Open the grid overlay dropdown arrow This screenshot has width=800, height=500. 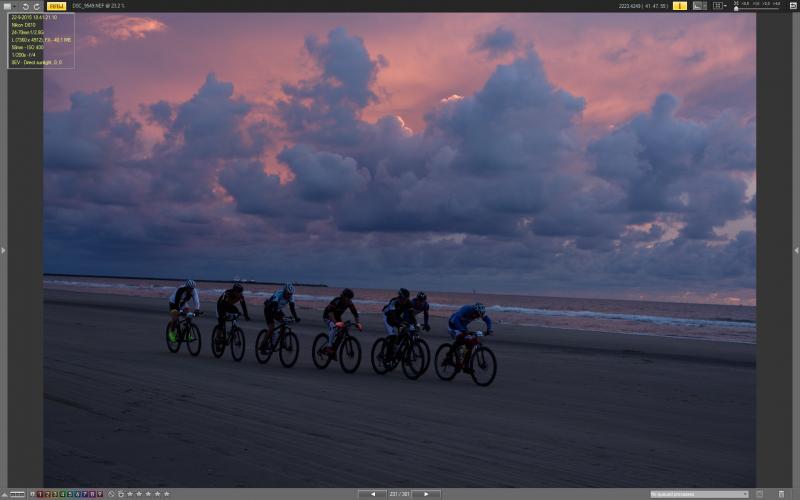point(725,6)
